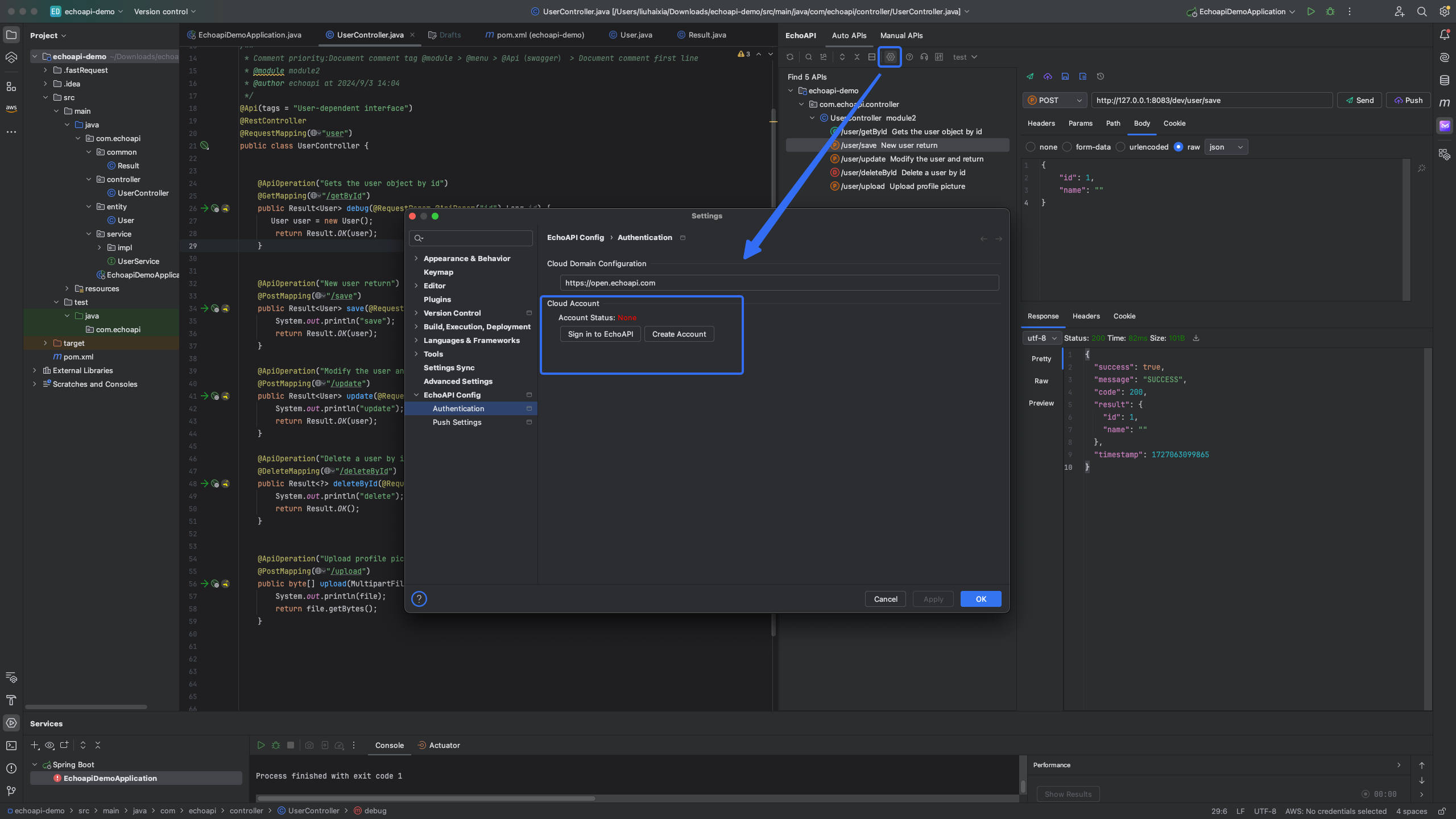Select Keymap in Settings tree

click(439, 272)
